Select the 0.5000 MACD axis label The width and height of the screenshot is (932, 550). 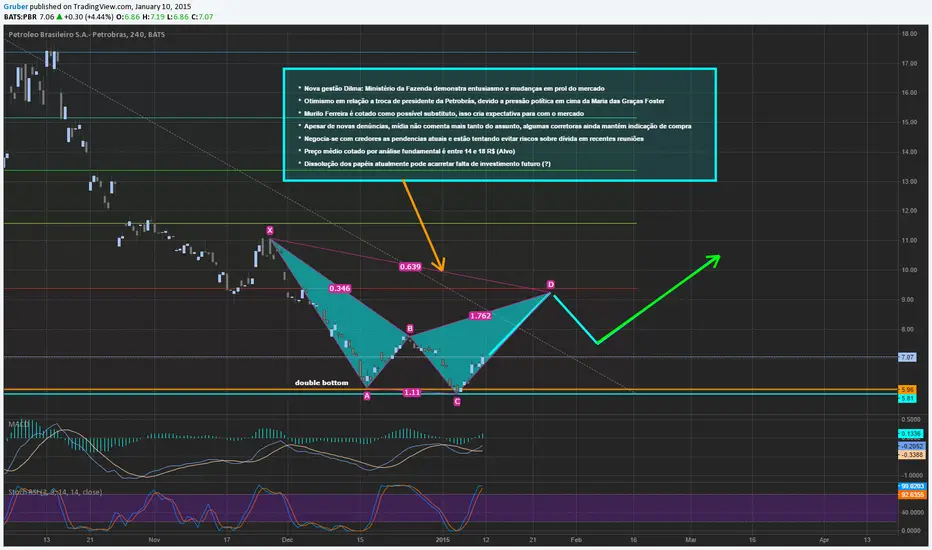coord(912,420)
